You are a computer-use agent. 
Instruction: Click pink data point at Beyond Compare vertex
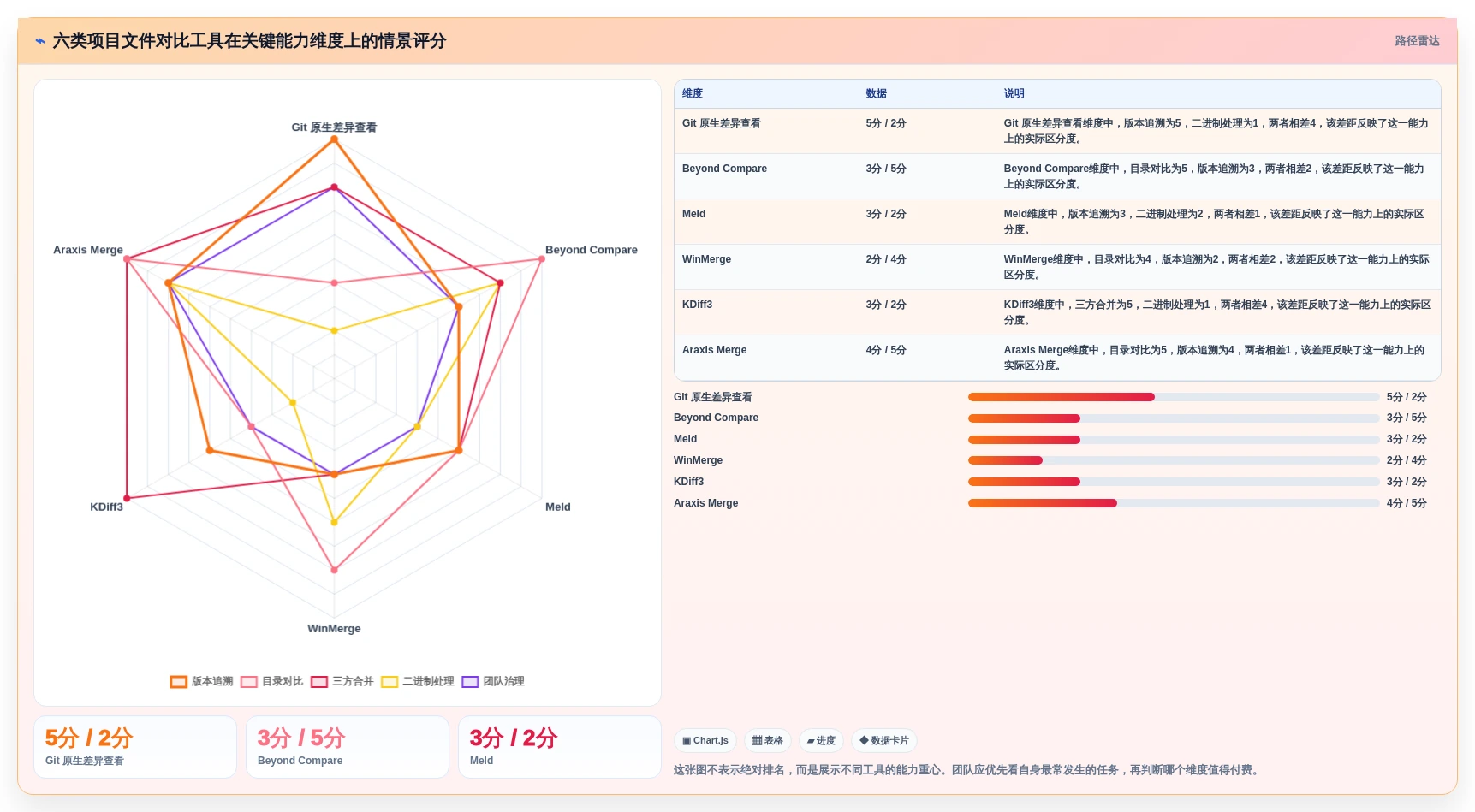(542, 258)
